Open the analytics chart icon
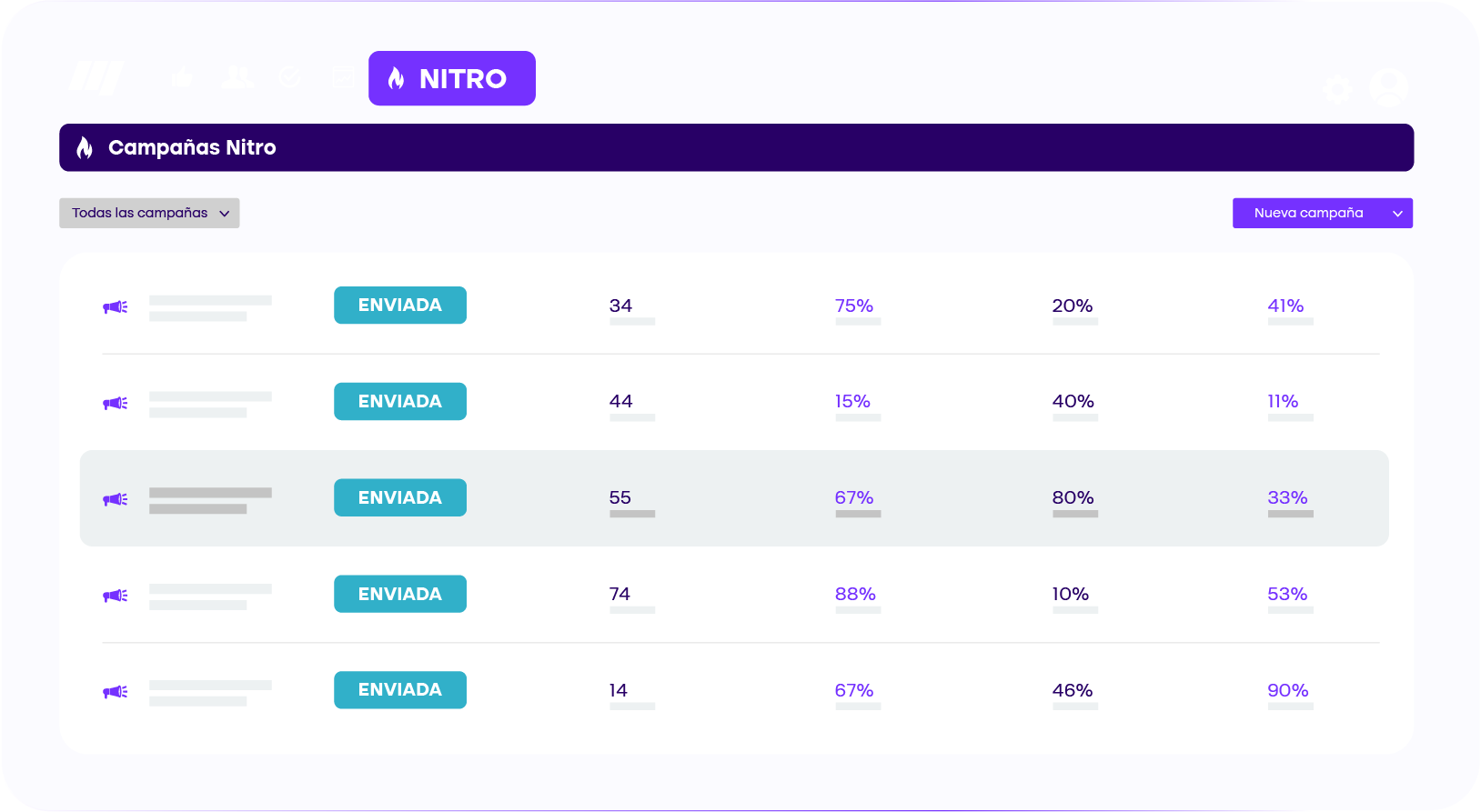The image size is (1481, 812). coord(343,77)
